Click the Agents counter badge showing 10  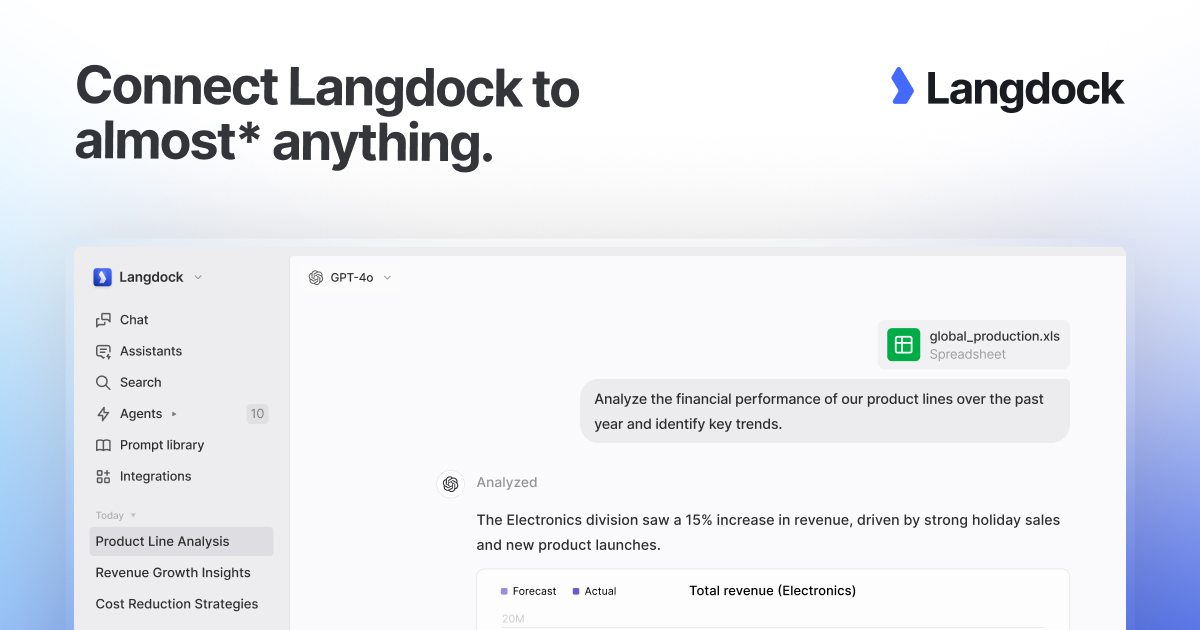257,413
